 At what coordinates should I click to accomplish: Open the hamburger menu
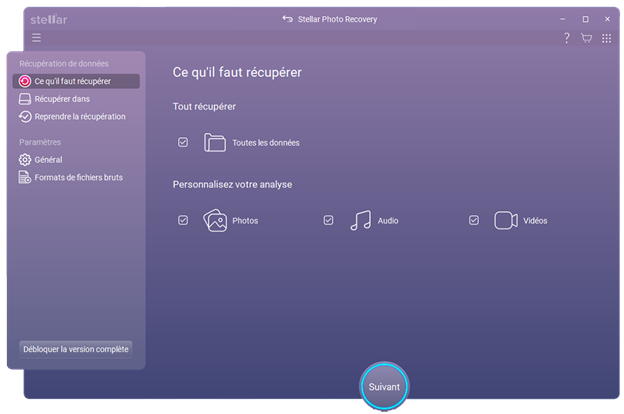pos(36,38)
